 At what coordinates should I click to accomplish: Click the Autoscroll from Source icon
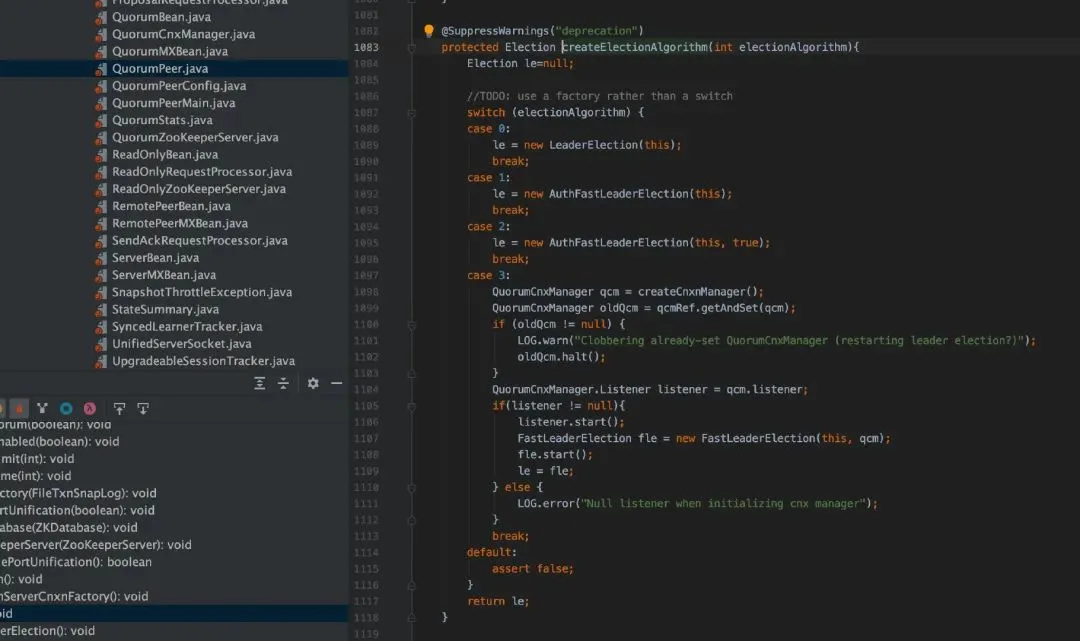pyautogui.click(x=143, y=408)
